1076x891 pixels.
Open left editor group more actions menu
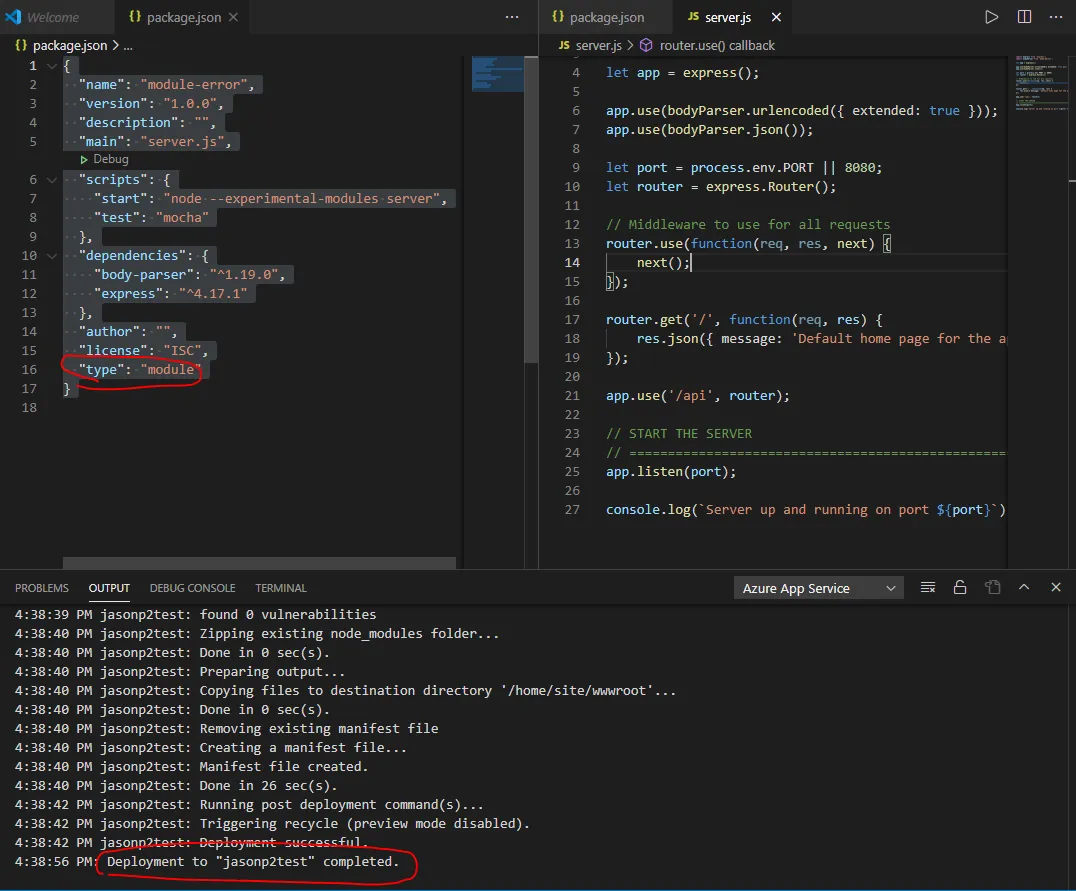pos(512,17)
